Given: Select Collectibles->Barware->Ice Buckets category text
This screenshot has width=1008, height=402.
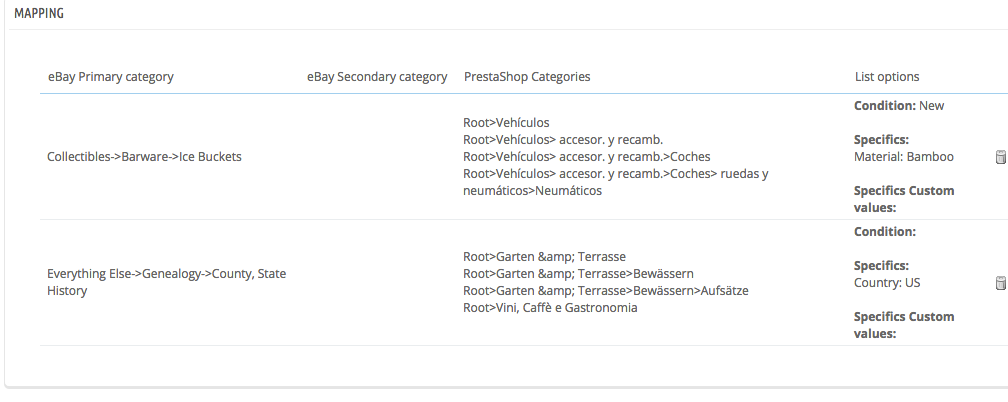Looking at the screenshot, I should (x=144, y=157).
